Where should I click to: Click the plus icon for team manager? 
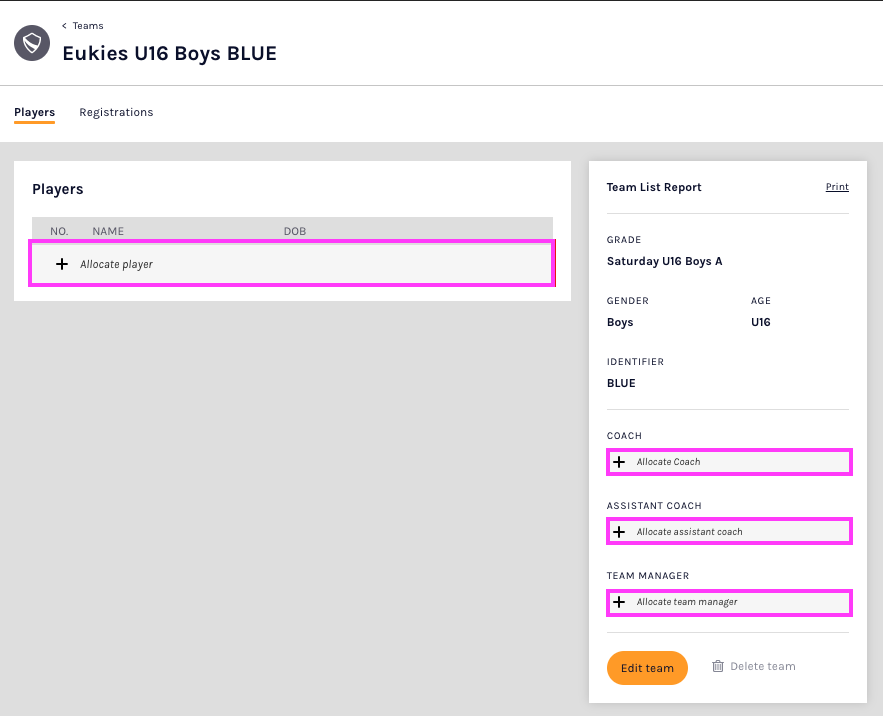(x=619, y=602)
